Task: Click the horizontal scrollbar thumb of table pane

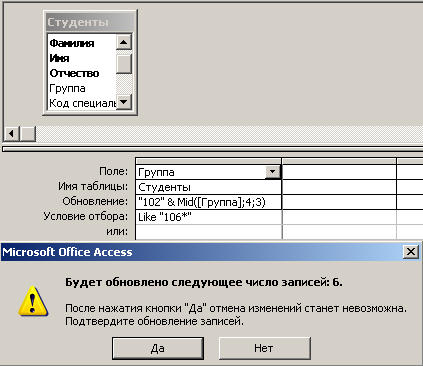Action: click(x=28, y=134)
